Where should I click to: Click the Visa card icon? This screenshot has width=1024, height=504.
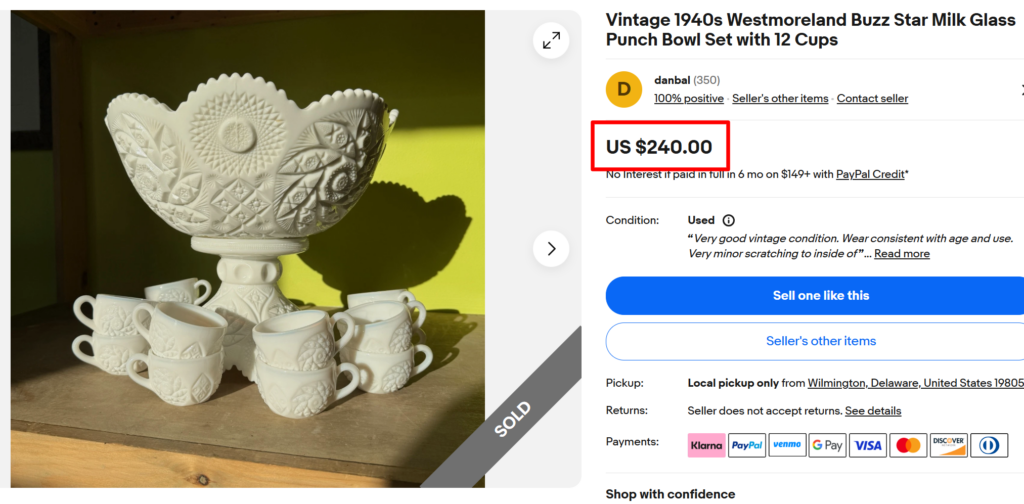click(868, 445)
